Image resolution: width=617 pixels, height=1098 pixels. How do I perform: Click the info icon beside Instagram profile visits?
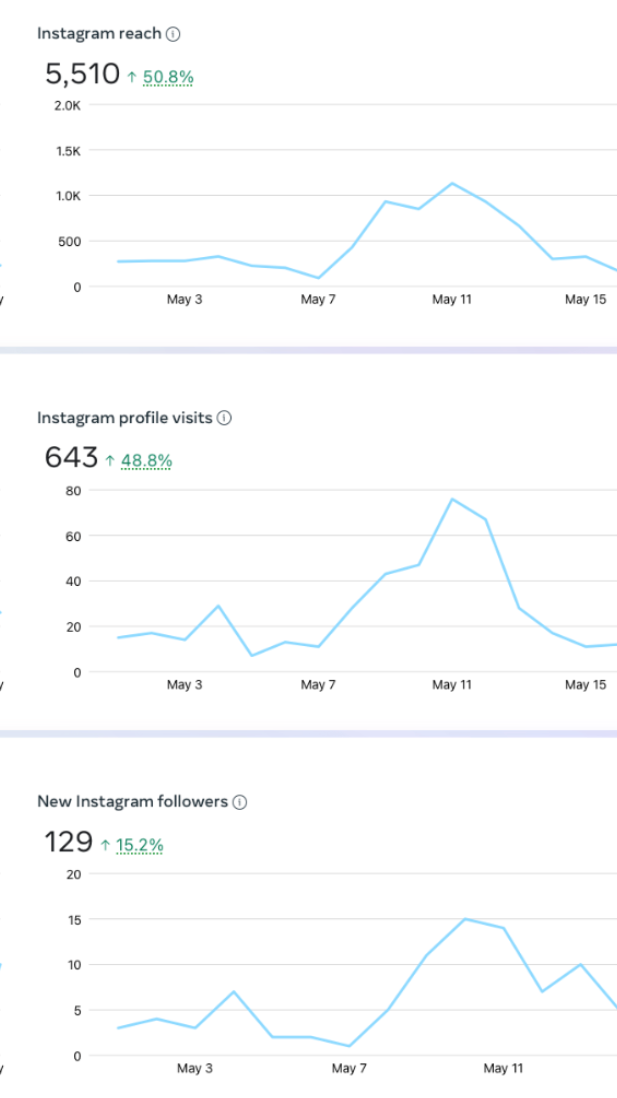224,418
